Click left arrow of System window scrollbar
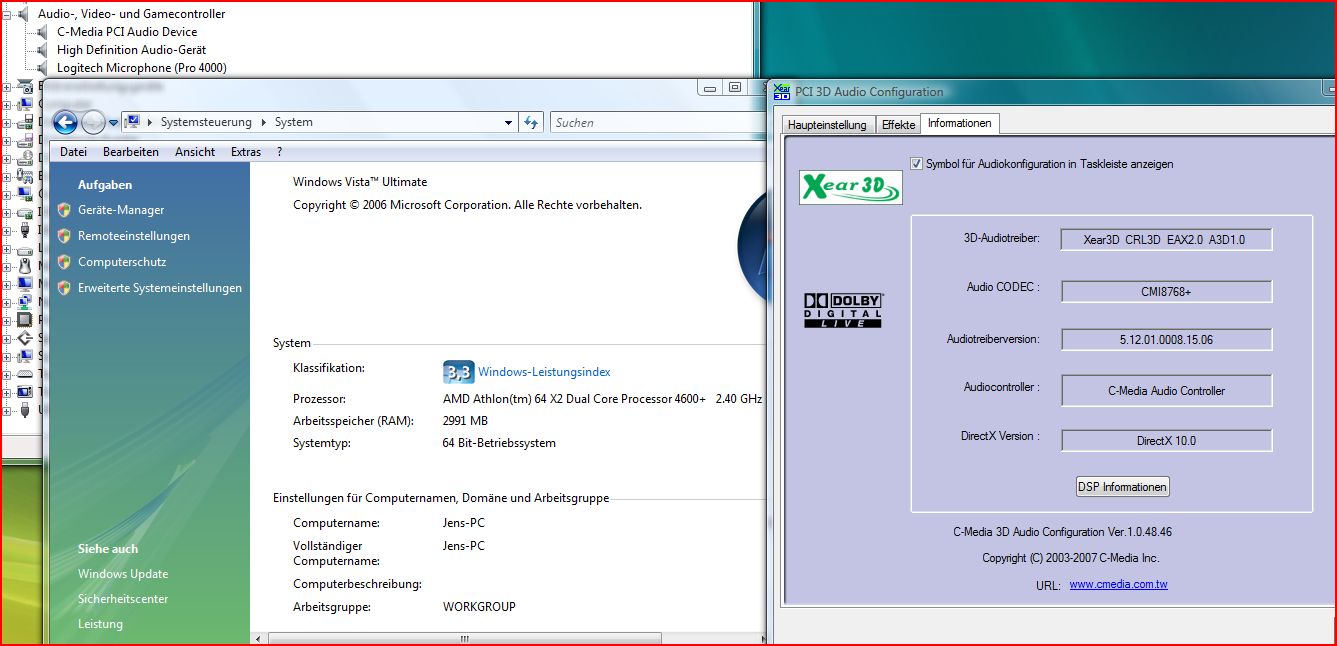 click(258, 638)
